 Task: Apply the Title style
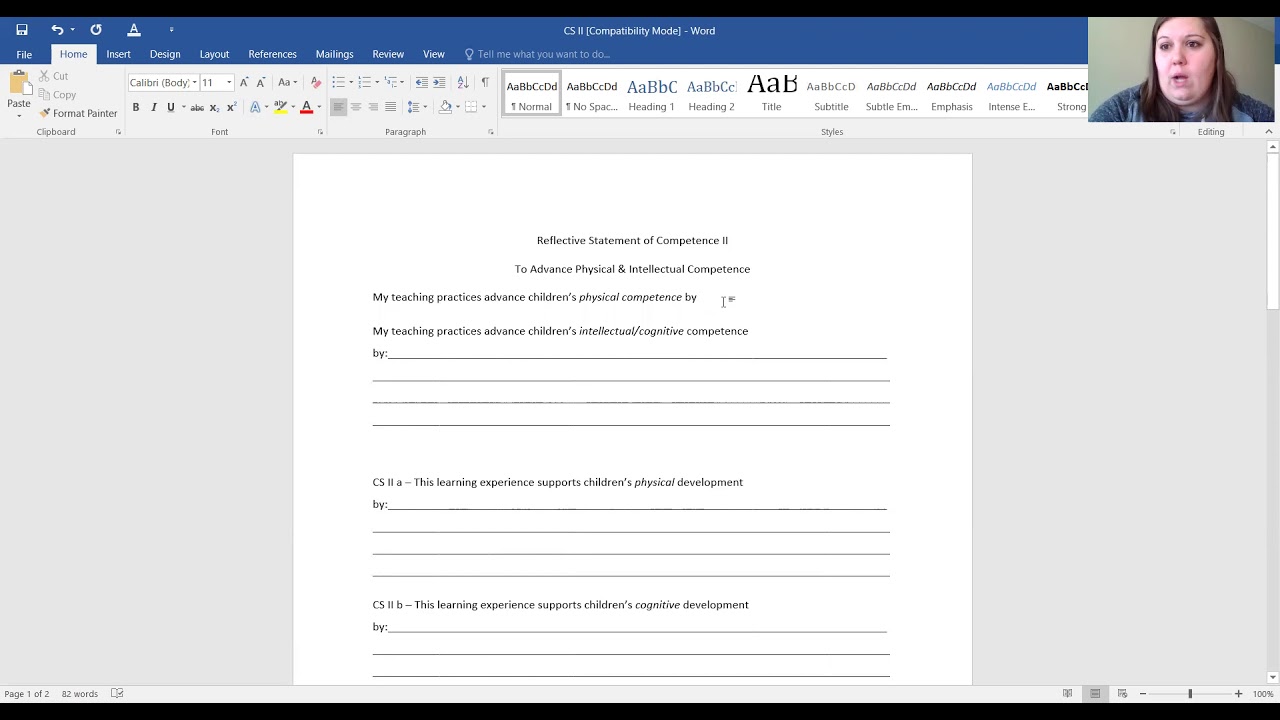click(x=771, y=94)
